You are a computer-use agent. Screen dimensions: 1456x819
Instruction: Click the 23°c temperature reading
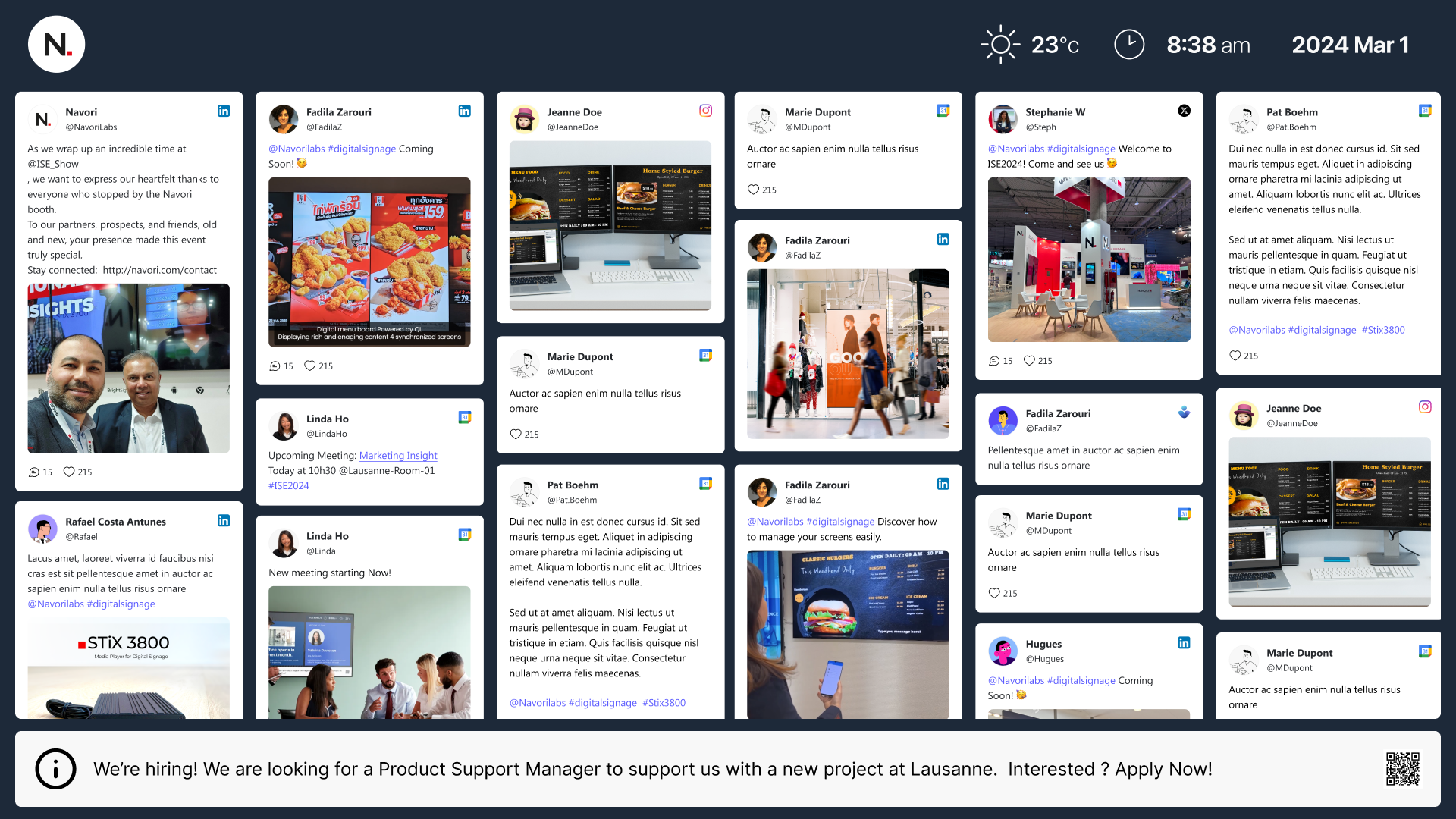pyautogui.click(x=1055, y=45)
